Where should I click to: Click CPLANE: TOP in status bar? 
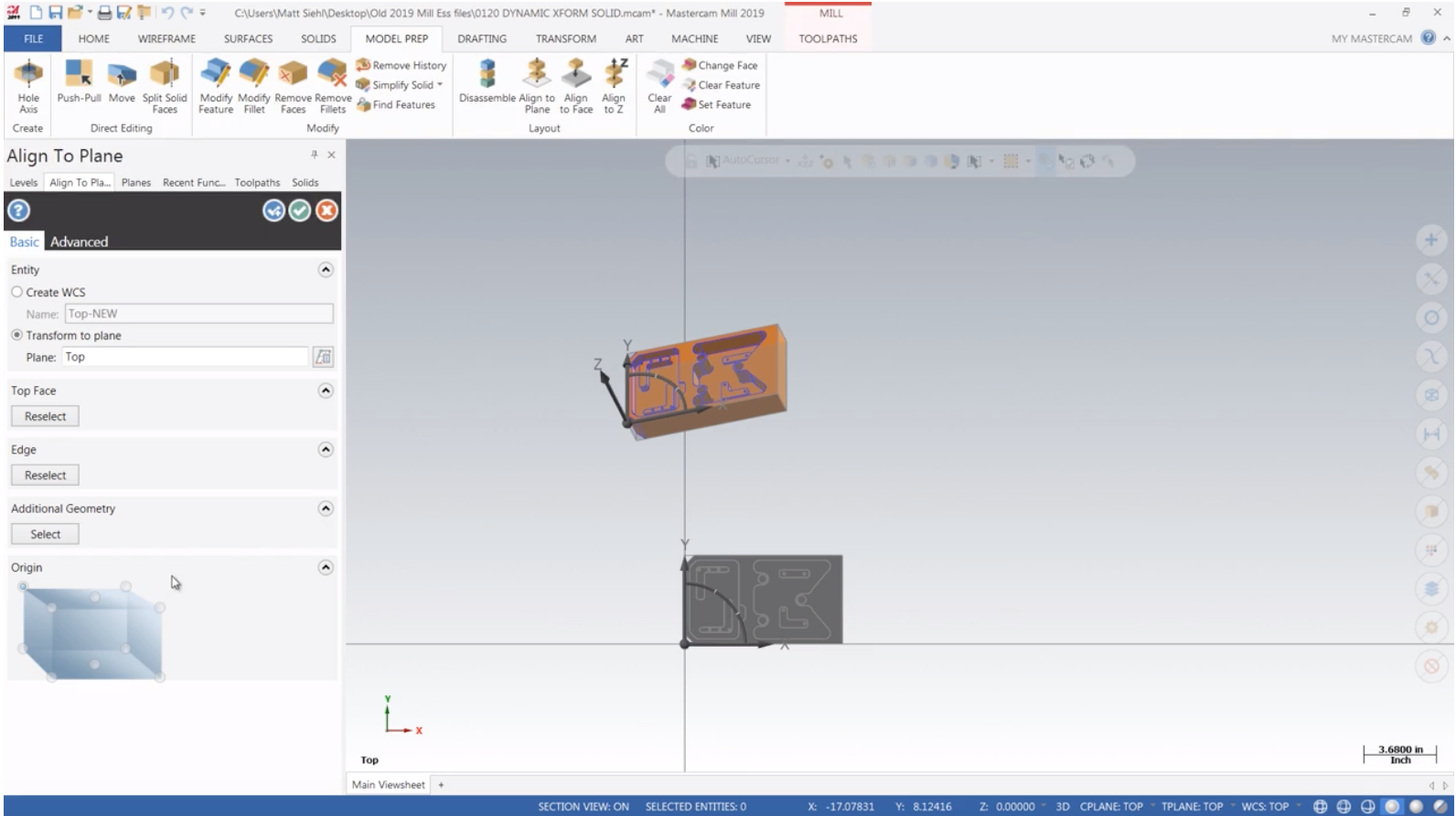1111,806
